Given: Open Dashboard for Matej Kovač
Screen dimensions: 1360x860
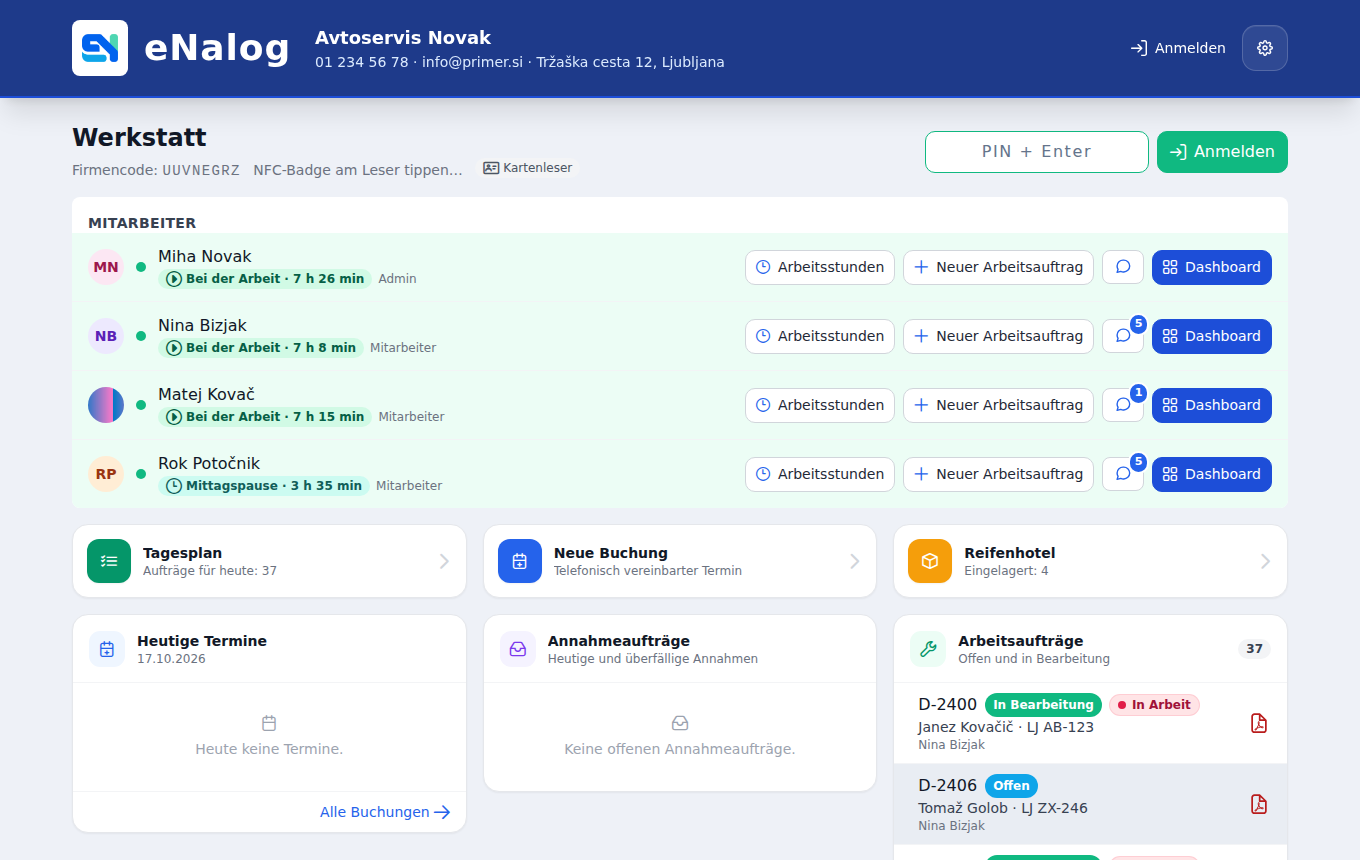Looking at the screenshot, I should pyautogui.click(x=1212, y=405).
